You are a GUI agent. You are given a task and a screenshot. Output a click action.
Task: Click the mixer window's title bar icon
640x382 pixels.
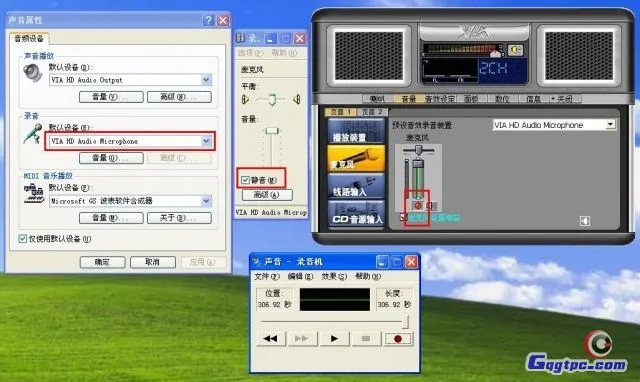point(240,38)
